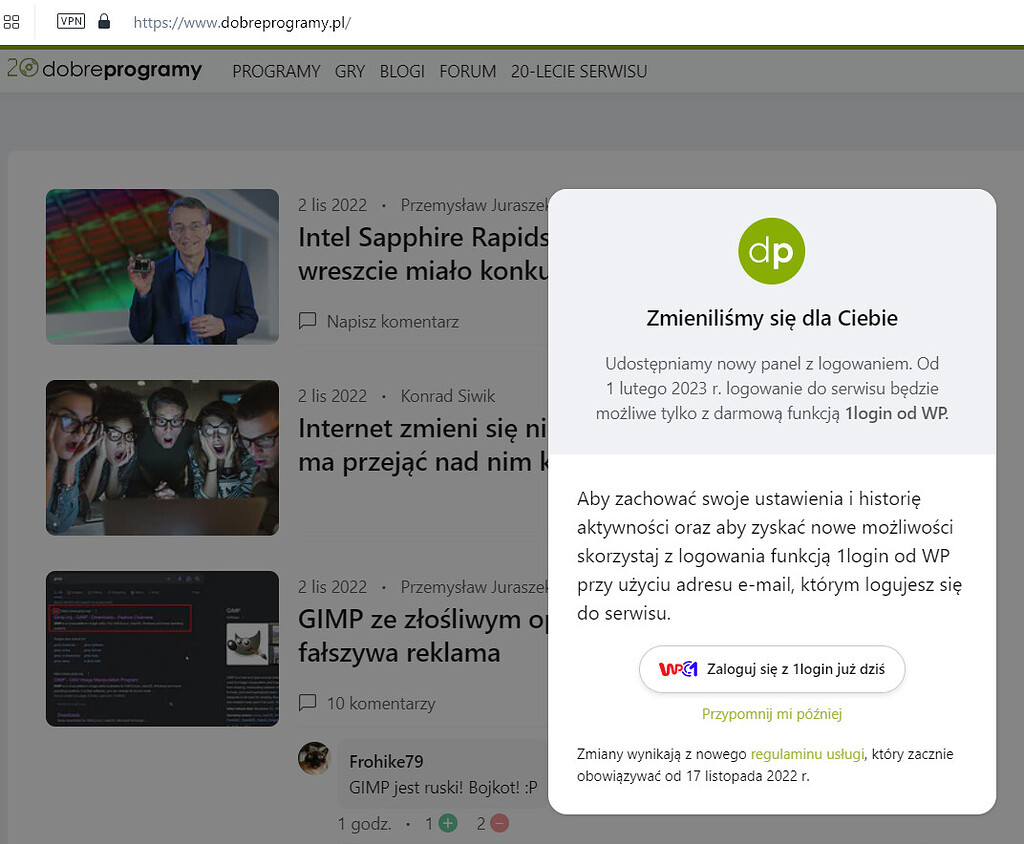This screenshot has width=1024, height=844.
Task: Open the PROGRAMY menu item
Action: (276, 71)
